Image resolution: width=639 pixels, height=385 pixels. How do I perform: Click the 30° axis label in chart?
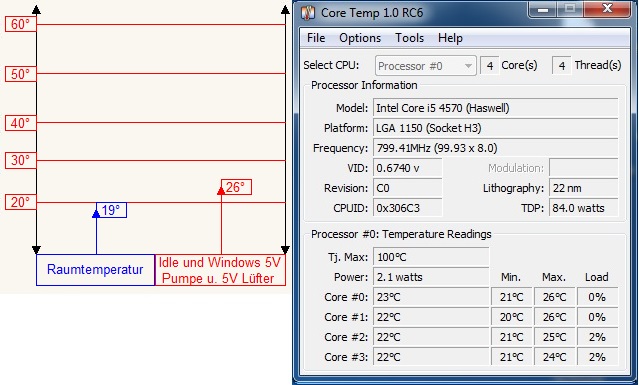tap(21, 161)
